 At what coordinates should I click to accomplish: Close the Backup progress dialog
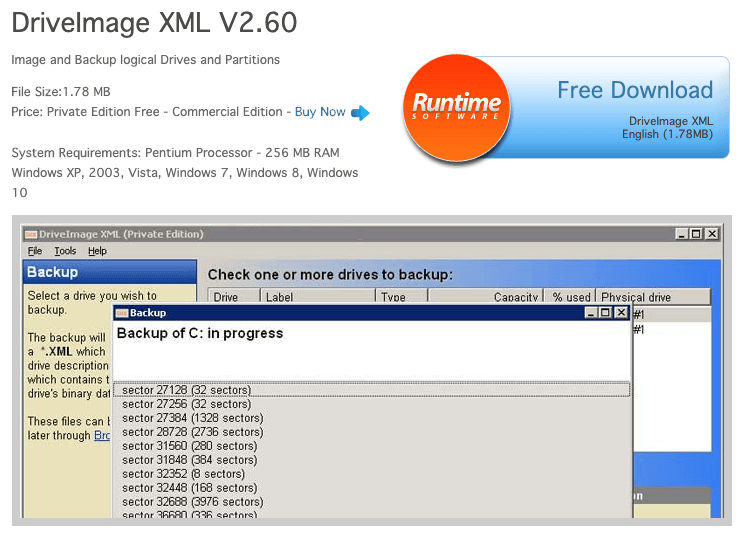pos(621,313)
